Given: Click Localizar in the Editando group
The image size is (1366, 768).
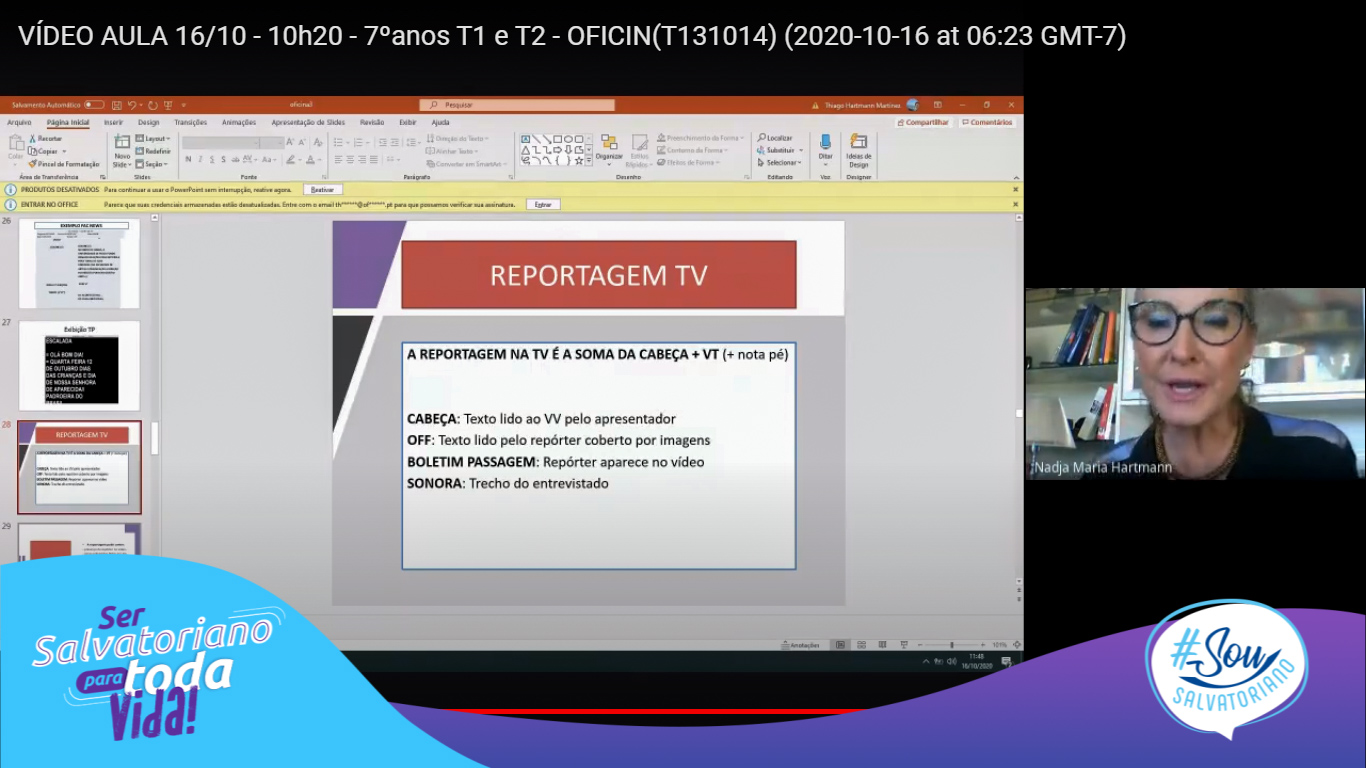Looking at the screenshot, I should click(x=775, y=138).
